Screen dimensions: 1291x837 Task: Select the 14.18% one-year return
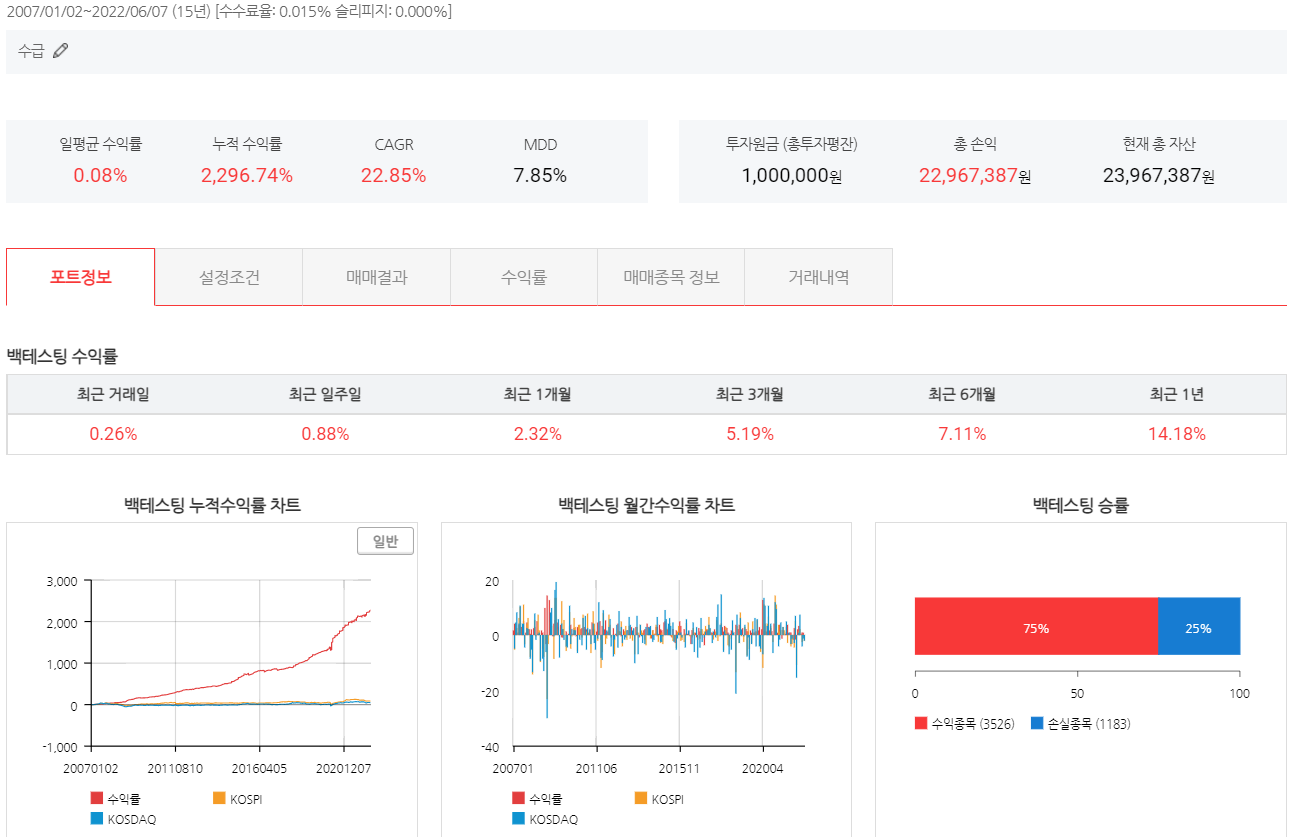click(1177, 434)
